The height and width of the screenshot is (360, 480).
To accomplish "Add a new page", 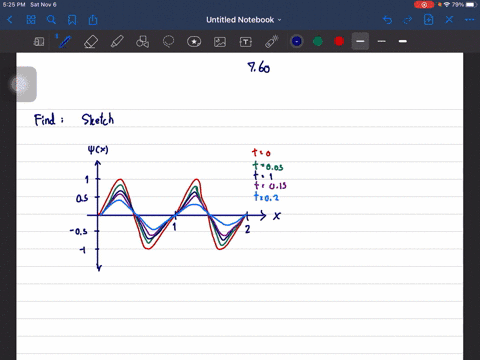I will point(428,20).
